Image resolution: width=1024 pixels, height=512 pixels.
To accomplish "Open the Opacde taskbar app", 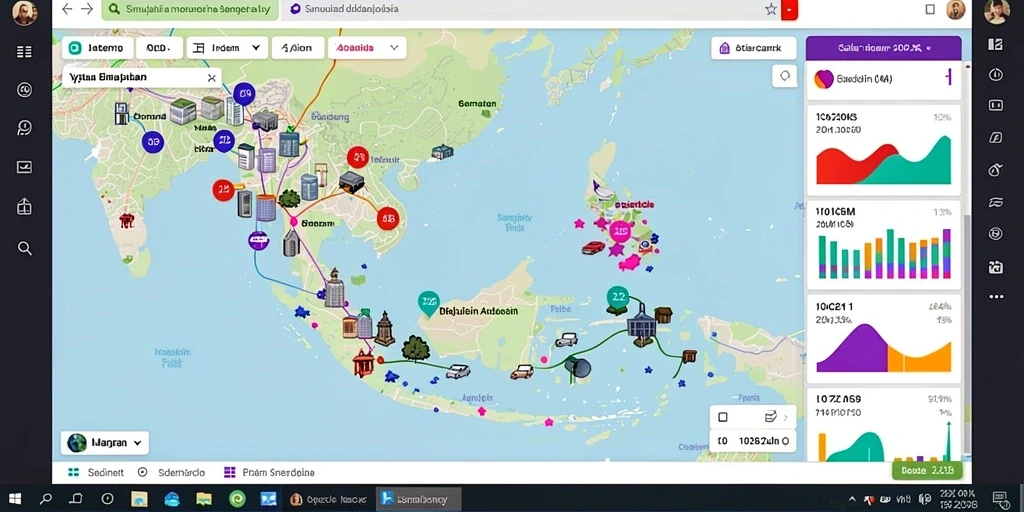I will (x=328, y=500).
